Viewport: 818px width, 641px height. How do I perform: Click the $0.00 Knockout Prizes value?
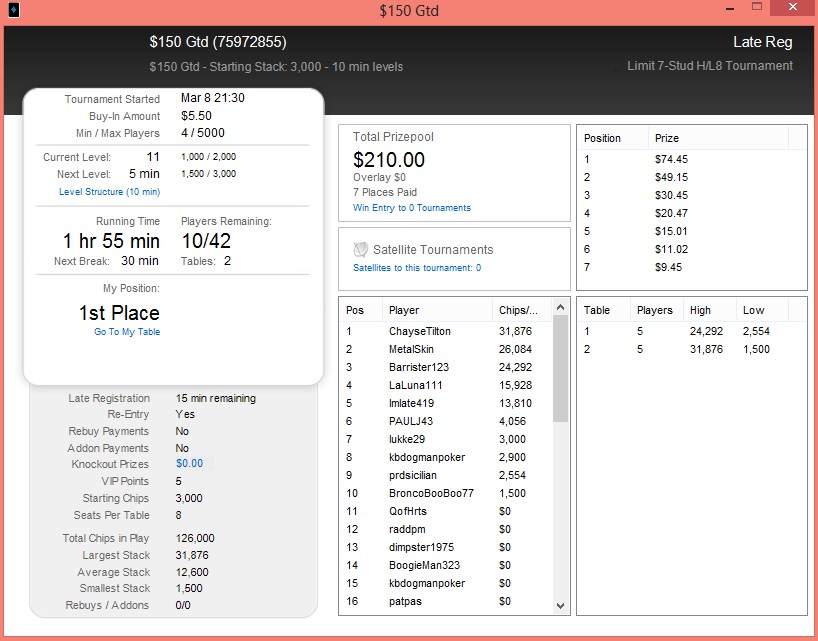click(x=189, y=464)
